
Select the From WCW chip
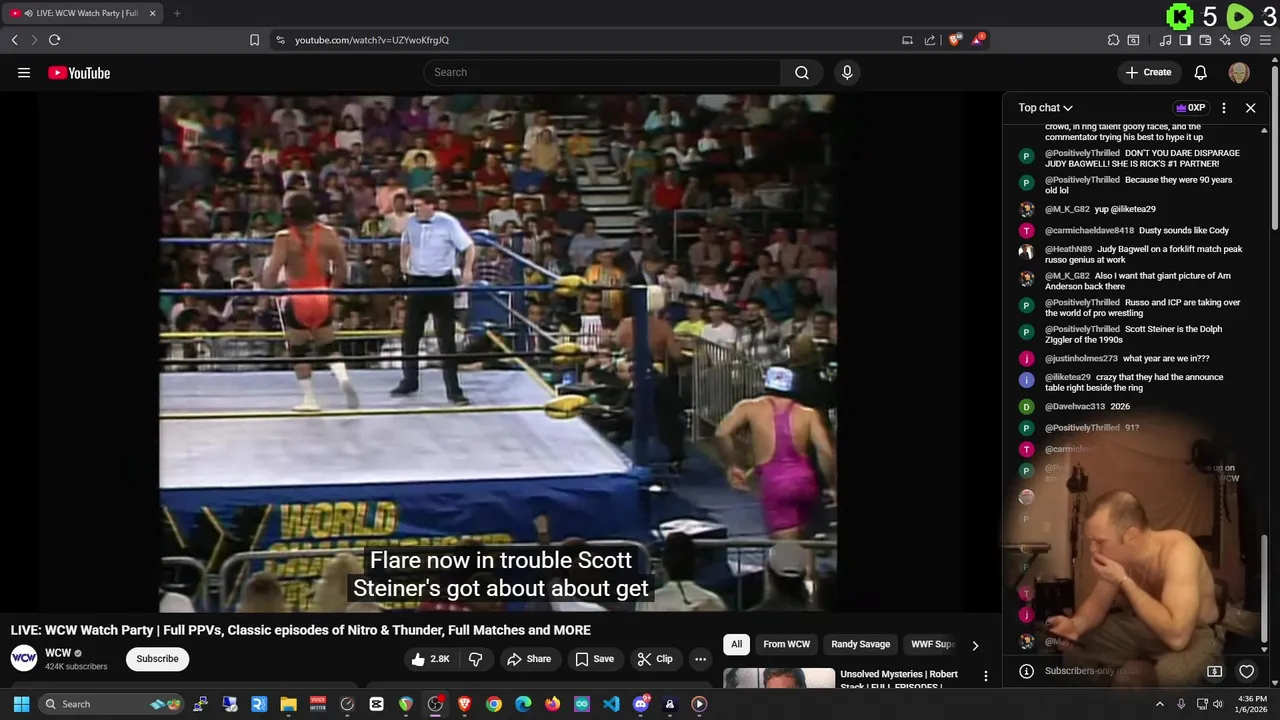[x=786, y=644]
